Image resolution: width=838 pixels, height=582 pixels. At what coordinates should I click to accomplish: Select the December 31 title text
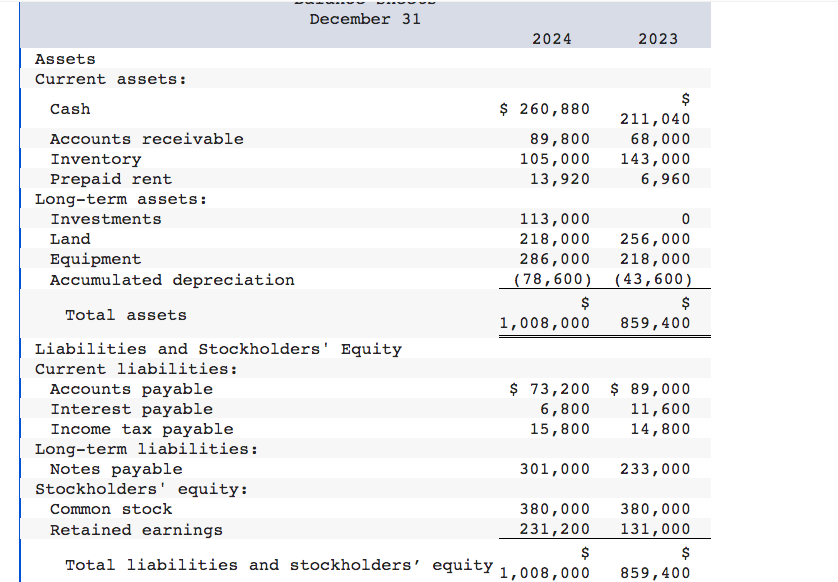364,18
